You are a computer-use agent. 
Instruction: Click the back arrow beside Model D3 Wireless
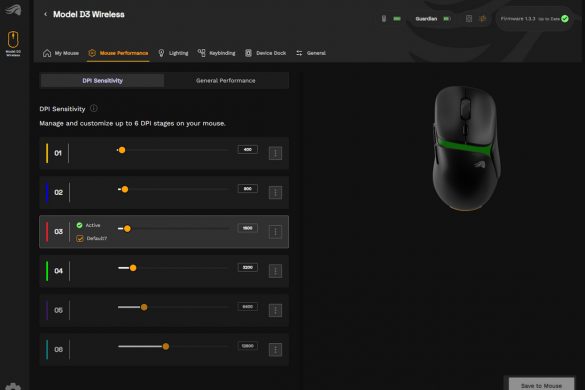(x=46, y=14)
